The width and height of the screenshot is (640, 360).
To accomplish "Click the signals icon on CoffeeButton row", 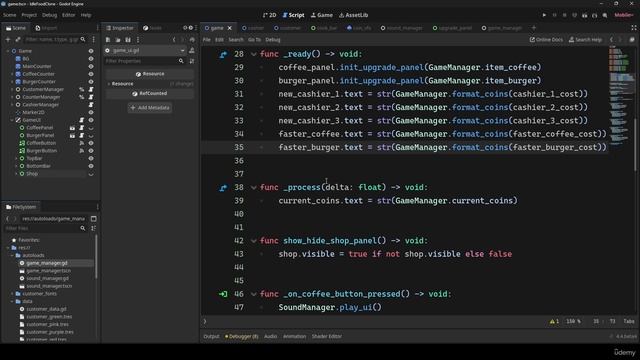I will click(82, 143).
